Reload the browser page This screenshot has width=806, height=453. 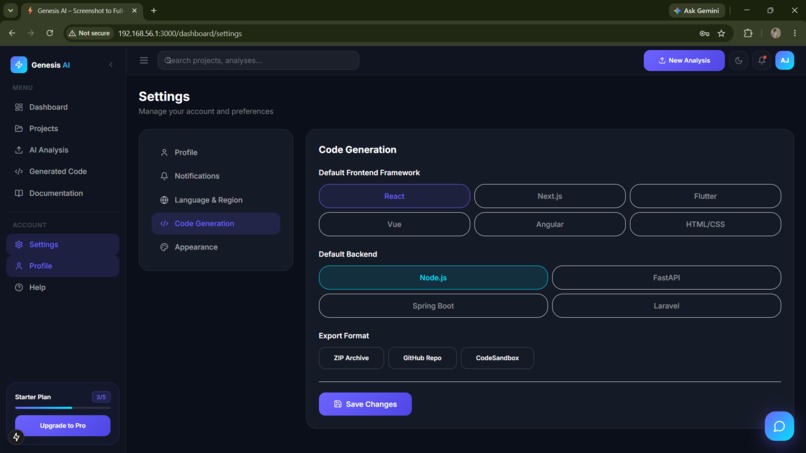pos(49,33)
